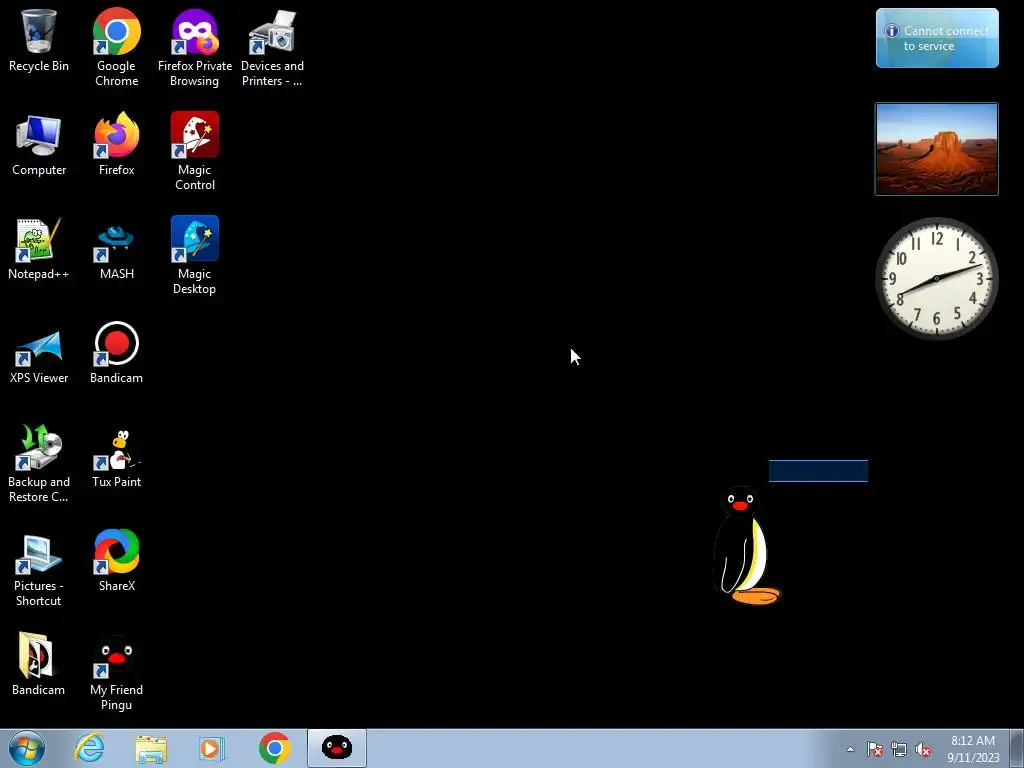1024x768 pixels.
Task: Click the 'Cannot connect to service' gadget
Action: (x=937, y=38)
